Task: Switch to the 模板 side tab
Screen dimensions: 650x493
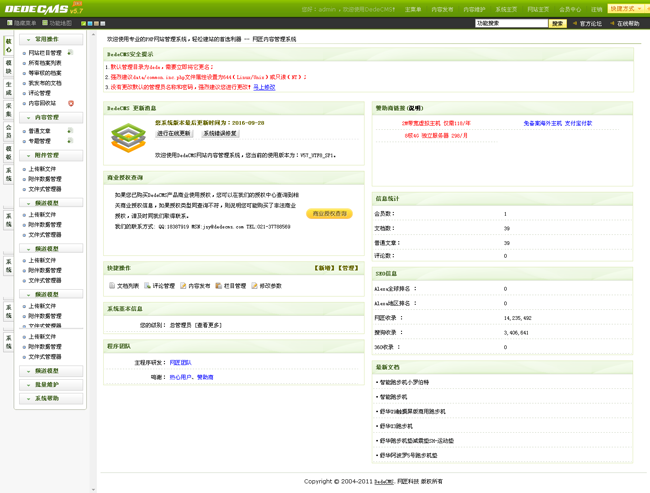Action: tap(9, 153)
